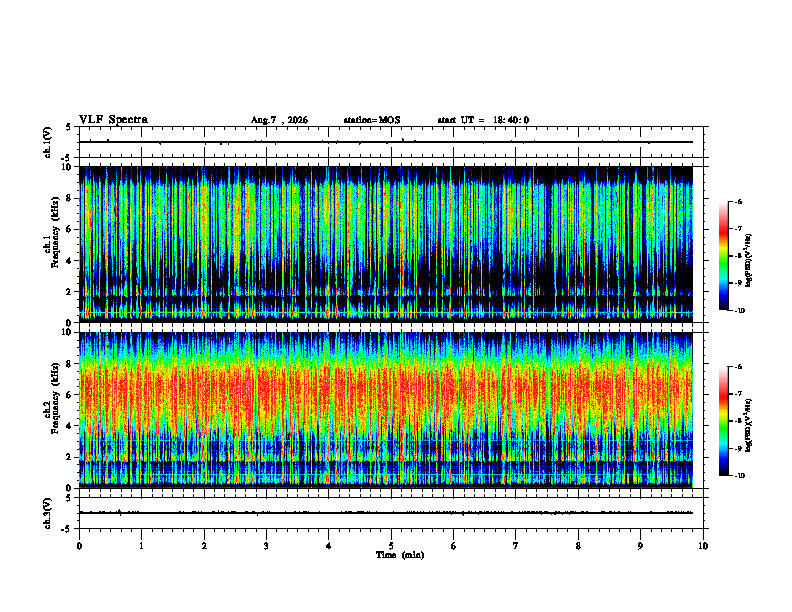Click the ch.1(V) axis tick "-5"
The width and height of the screenshot is (792, 612).
[x=67, y=158]
